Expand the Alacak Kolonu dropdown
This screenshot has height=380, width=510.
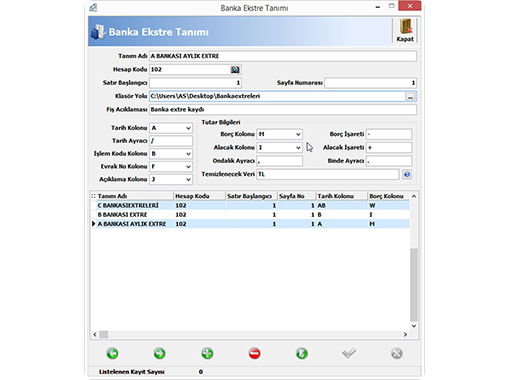pos(298,147)
